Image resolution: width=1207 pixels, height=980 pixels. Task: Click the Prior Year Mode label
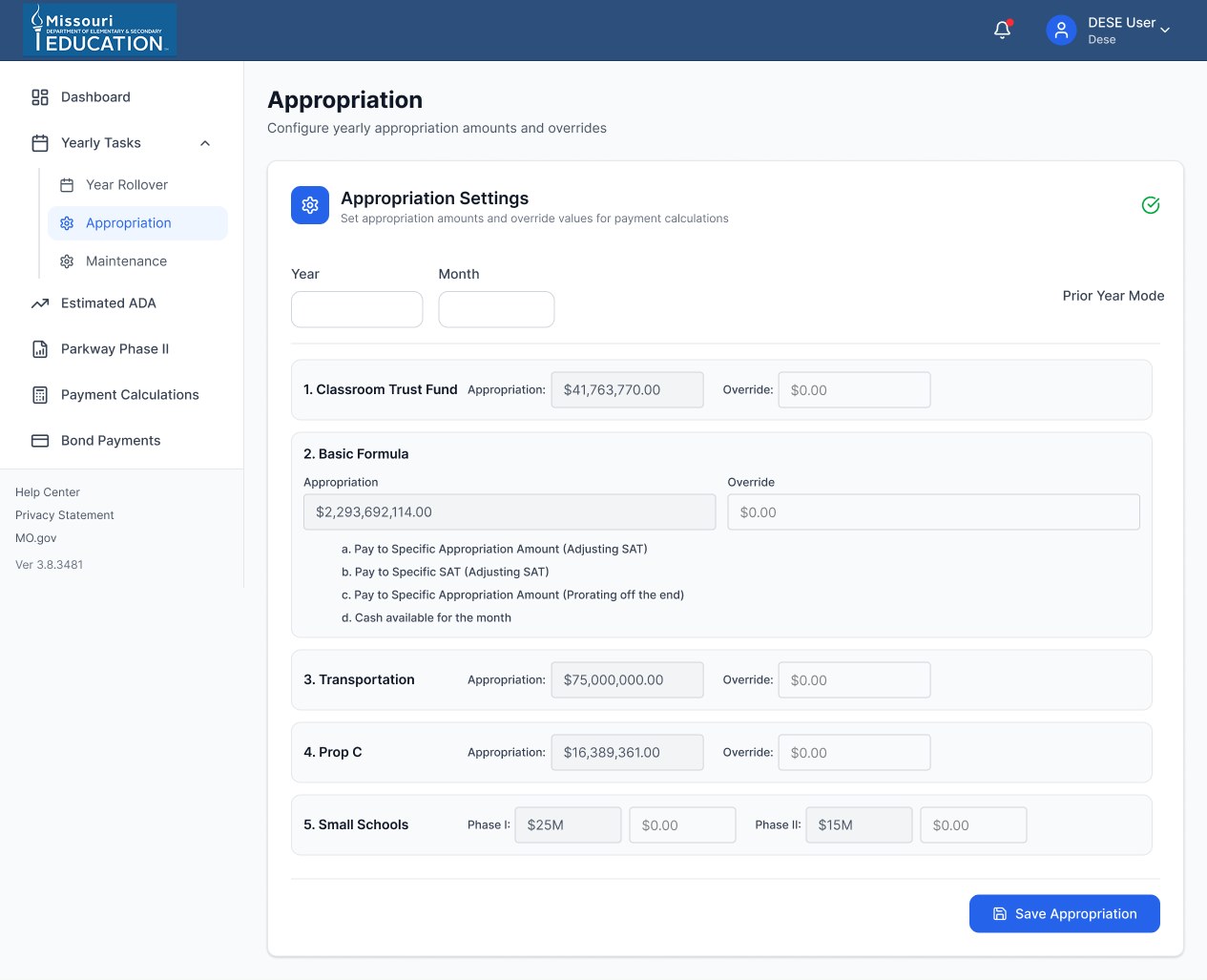(1113, 296)
